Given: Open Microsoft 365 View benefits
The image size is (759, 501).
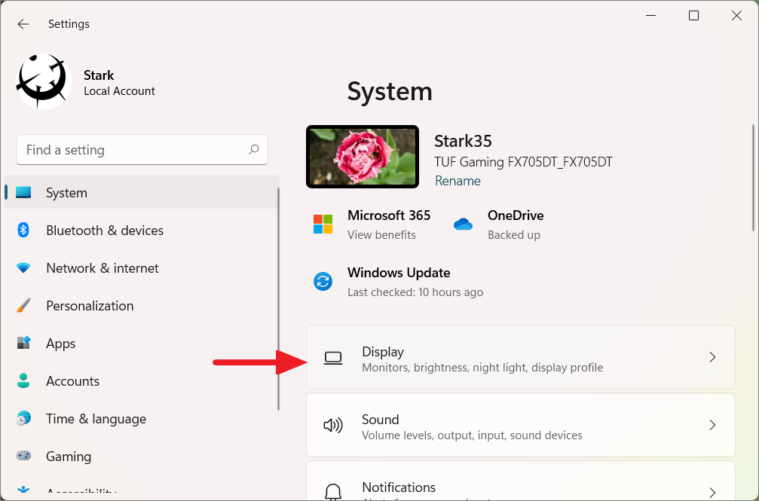Looking at the screenshot, I should pos(372,225).
